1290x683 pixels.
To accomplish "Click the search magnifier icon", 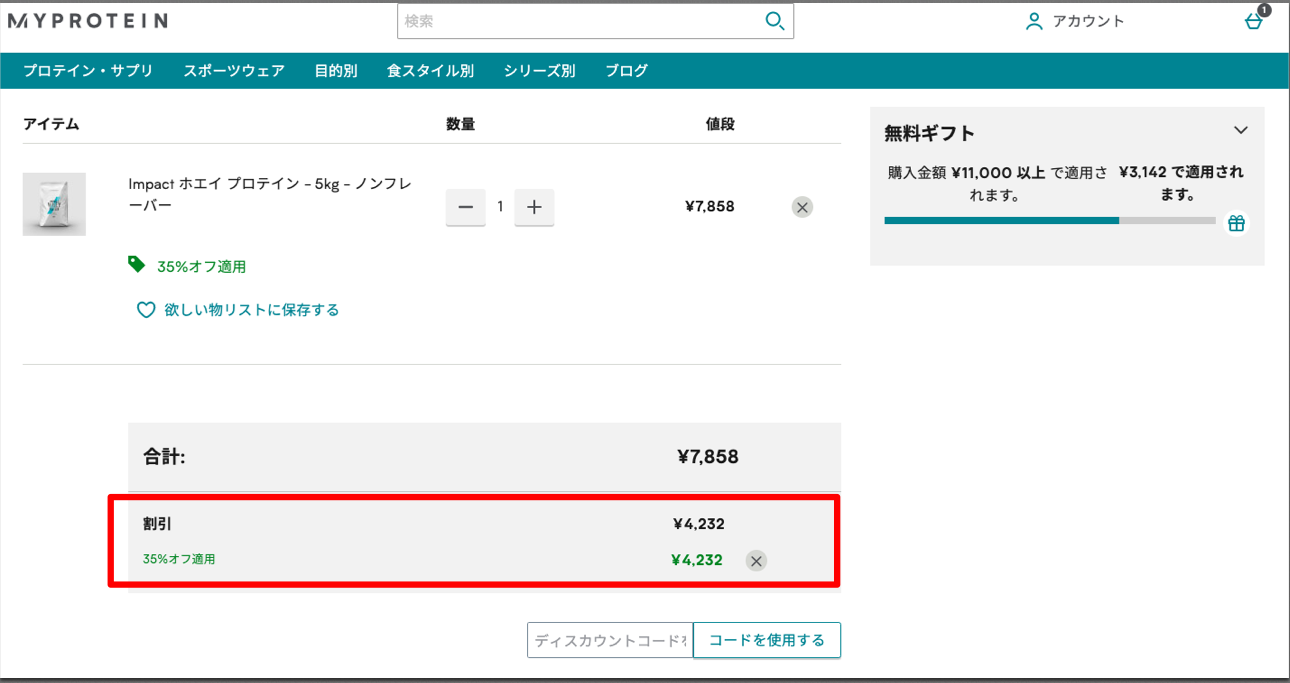I will tap(774, 21).
